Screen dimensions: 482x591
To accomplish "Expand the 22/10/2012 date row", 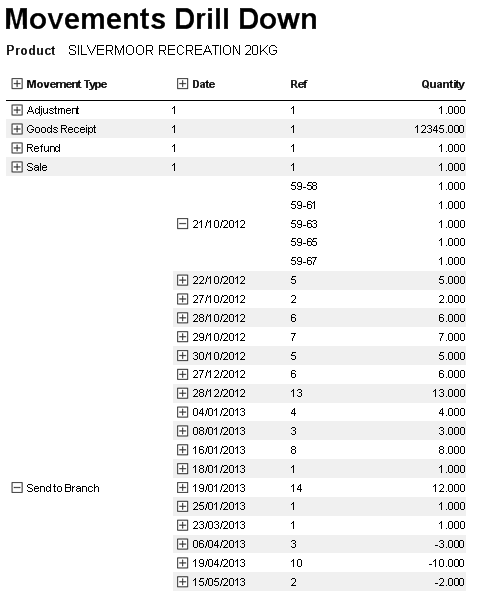I will coord(182,280).
